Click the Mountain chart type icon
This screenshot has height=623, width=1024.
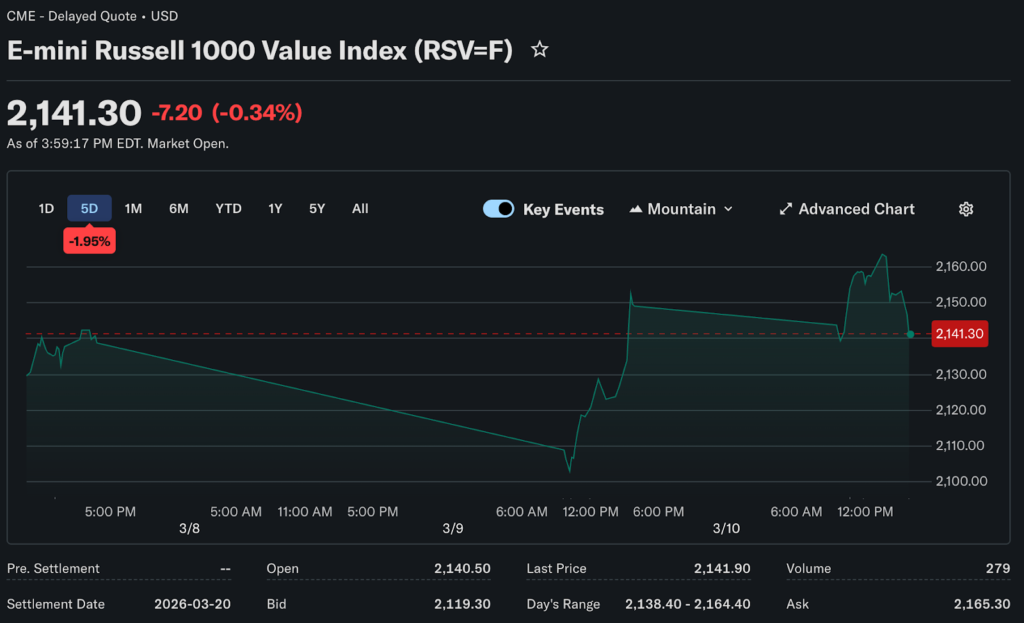pos(636,209)
